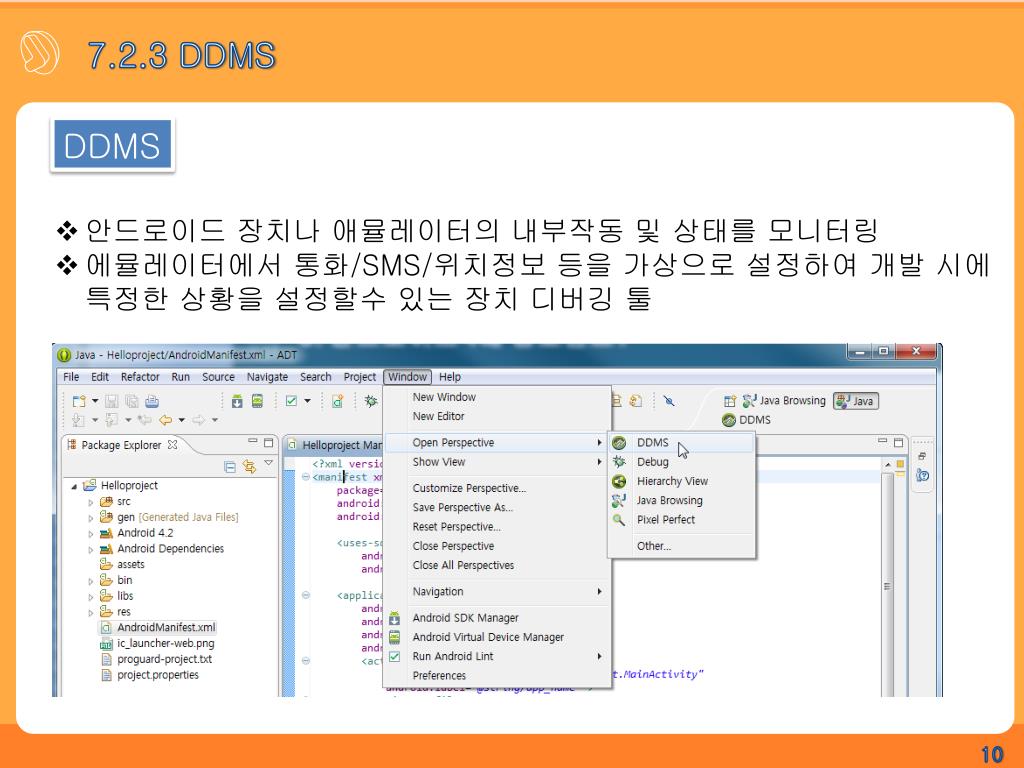Close the Package Explorer tab via X
This screenshot has height=768, width=1024.
(x=172, y=444)
